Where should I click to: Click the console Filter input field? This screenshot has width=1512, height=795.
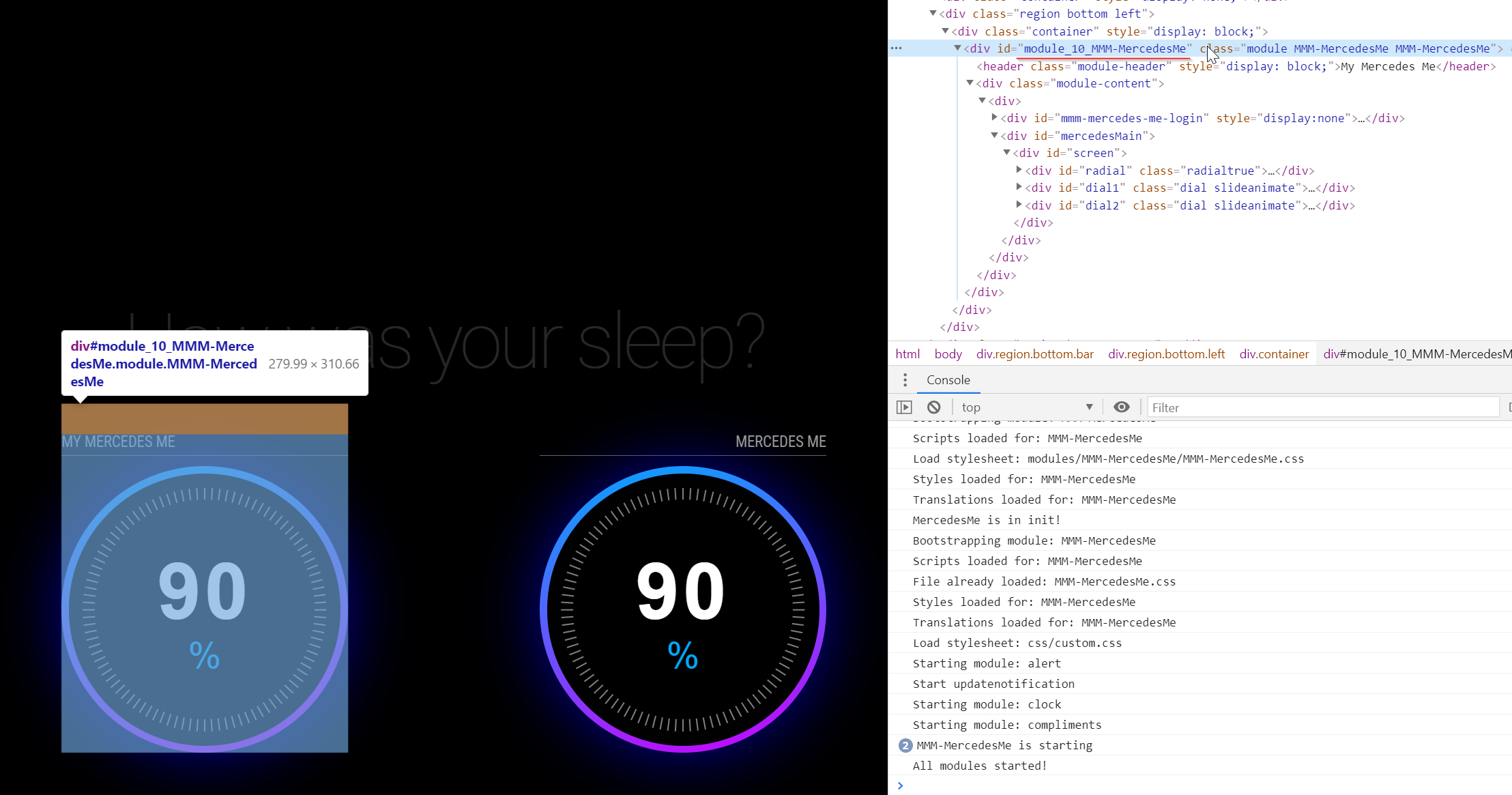point(1322,407)
